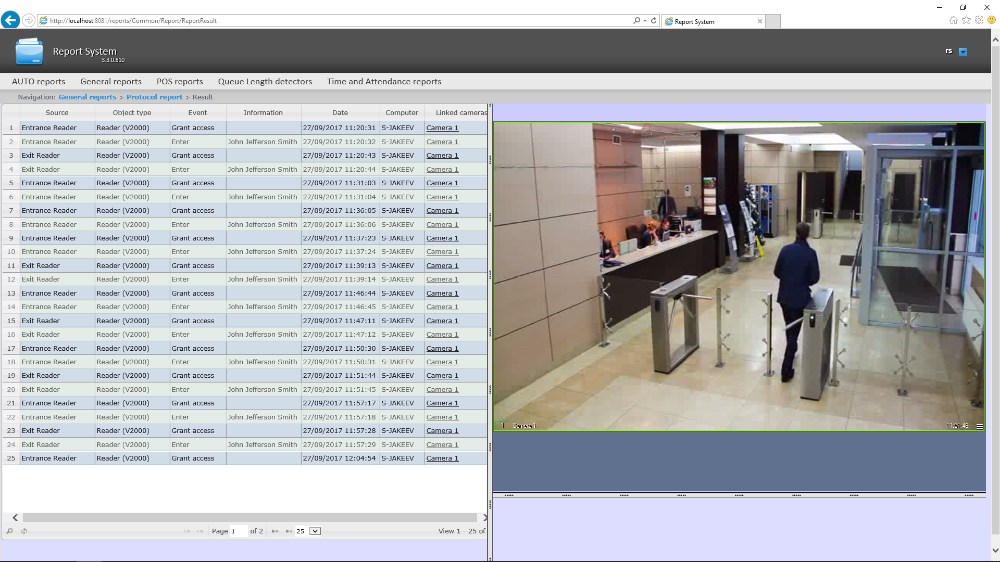The height and width of the screenshot is (562, 1000).
Task: Click the video timeline bar under the camera view
Action: (738, 494)
